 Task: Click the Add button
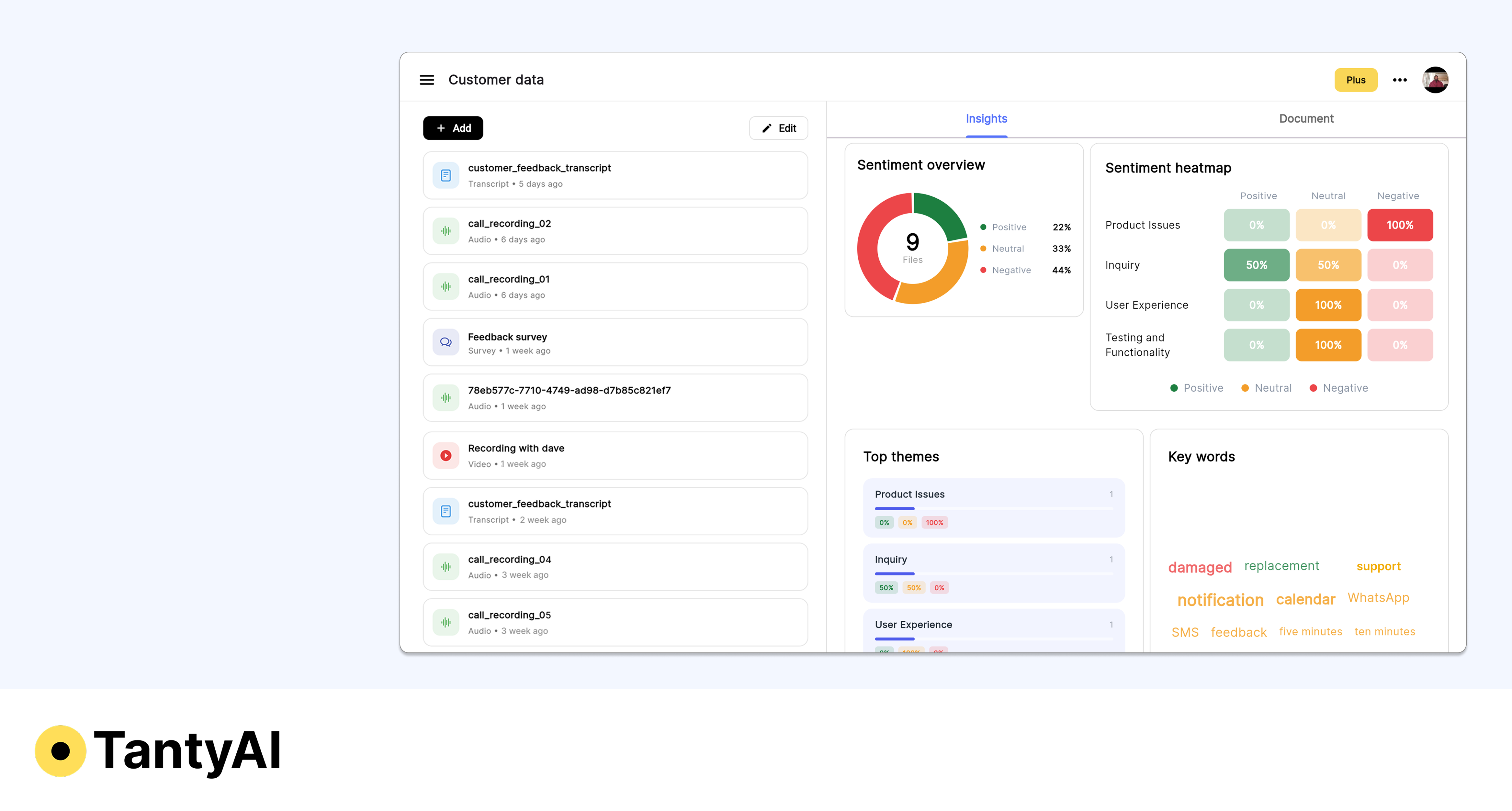[453, 128]
